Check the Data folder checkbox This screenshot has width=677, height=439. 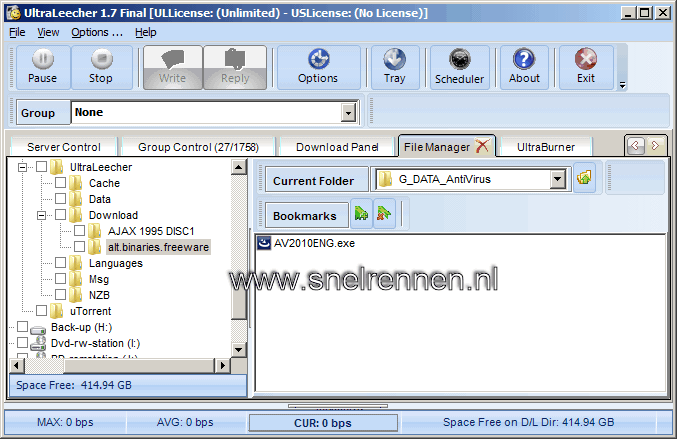click(x=60, y=198)
